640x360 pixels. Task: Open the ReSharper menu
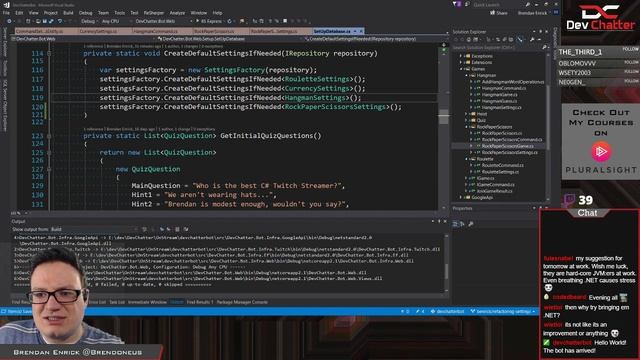(x=154, y=13)
